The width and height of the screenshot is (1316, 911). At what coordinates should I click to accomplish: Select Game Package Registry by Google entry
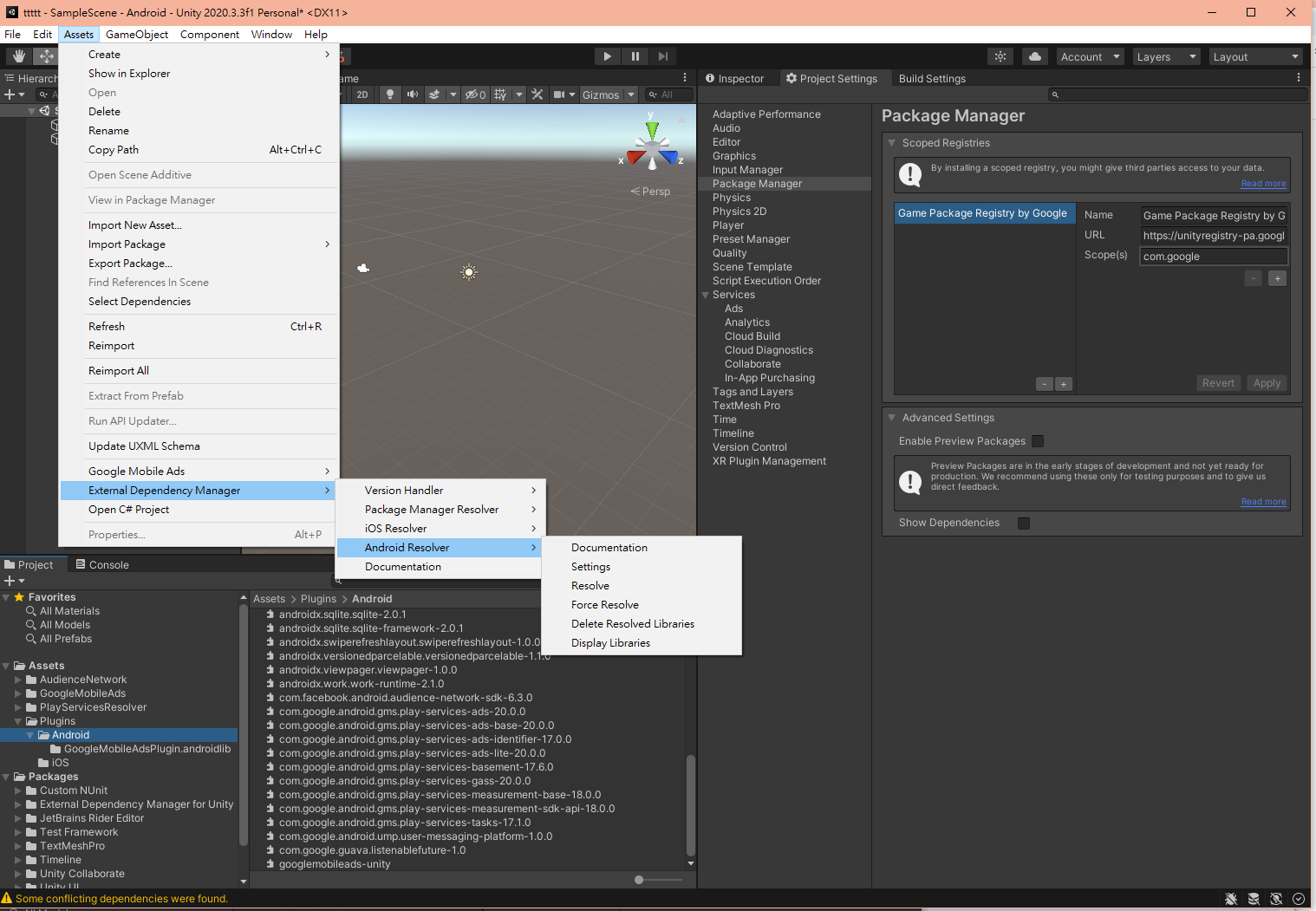[x=984, y=213]
